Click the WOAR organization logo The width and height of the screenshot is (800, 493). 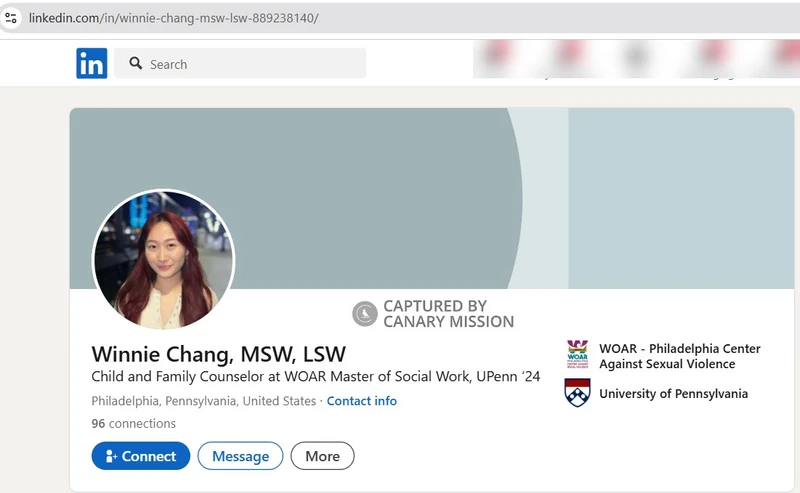[x=578, y=354]
